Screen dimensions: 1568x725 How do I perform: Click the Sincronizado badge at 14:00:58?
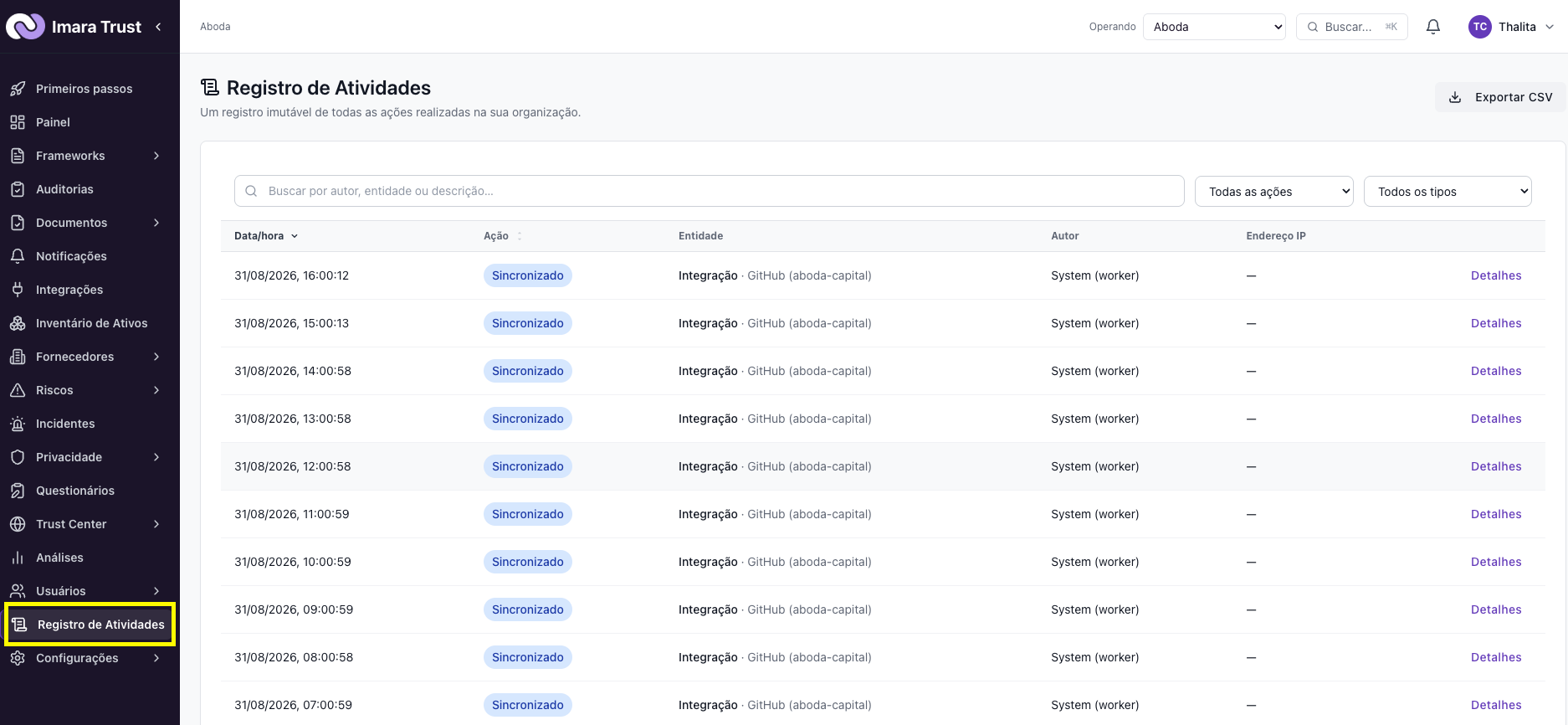point(528,371)
